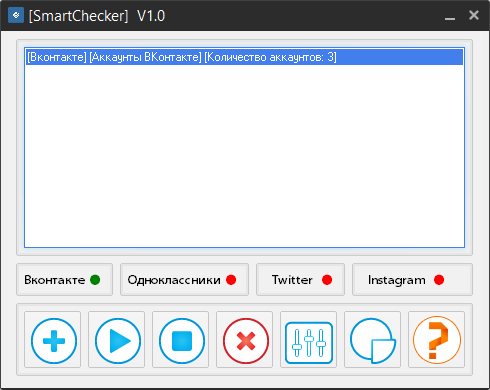Viewport: 490px width, 390px height.
Task: Click the SmartChecker app icon in title bar
Action: coord(16,15)
